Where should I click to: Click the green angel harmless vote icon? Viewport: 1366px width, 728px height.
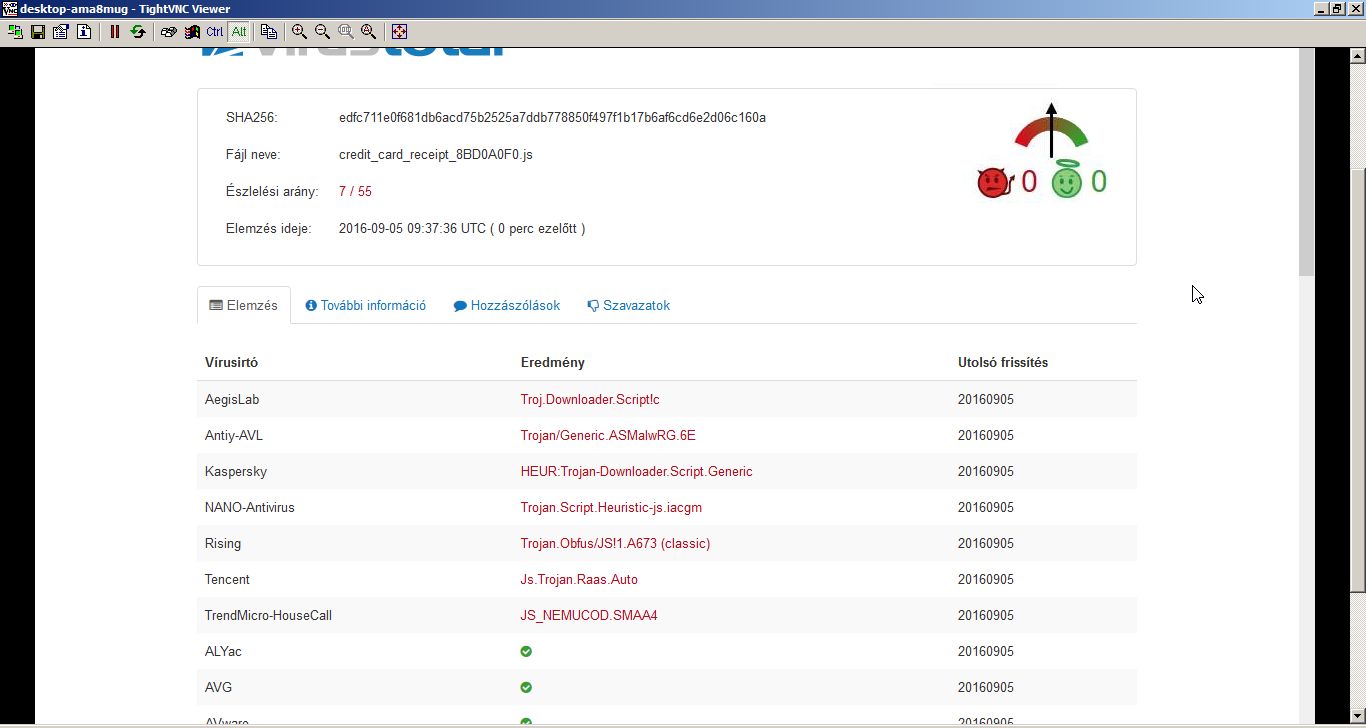click(1067, 181)
